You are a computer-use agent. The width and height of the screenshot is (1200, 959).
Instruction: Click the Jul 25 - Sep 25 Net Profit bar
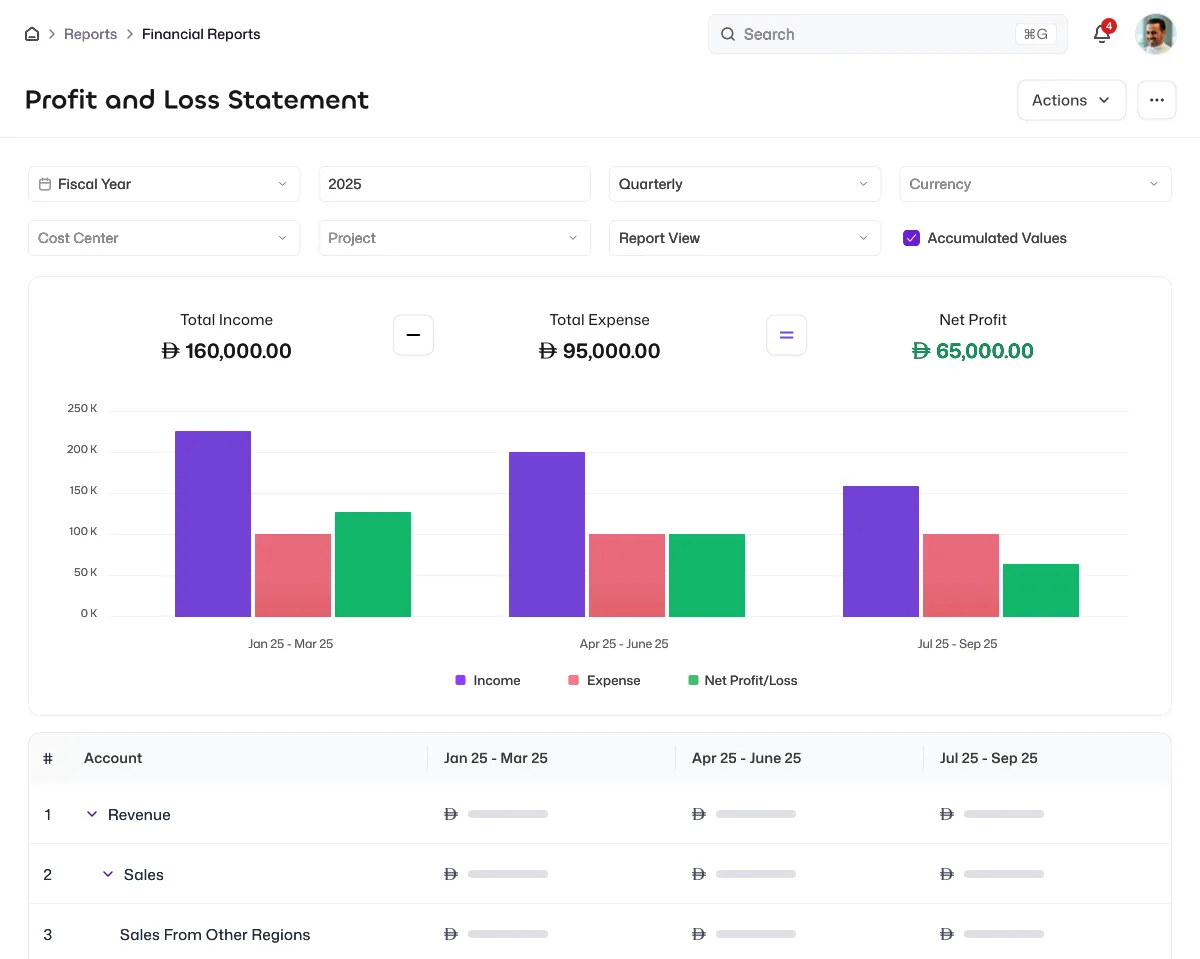(1041, 590)
